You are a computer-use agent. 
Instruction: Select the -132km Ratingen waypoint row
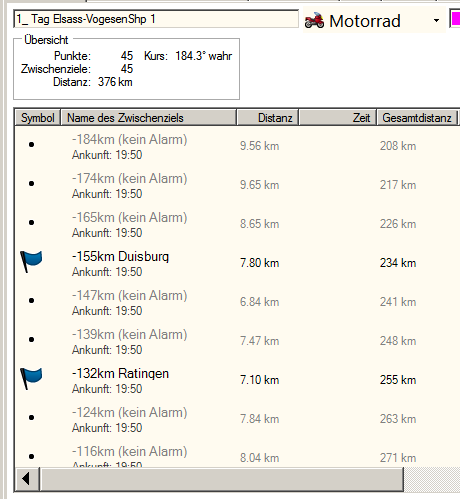tap(237, 380)
